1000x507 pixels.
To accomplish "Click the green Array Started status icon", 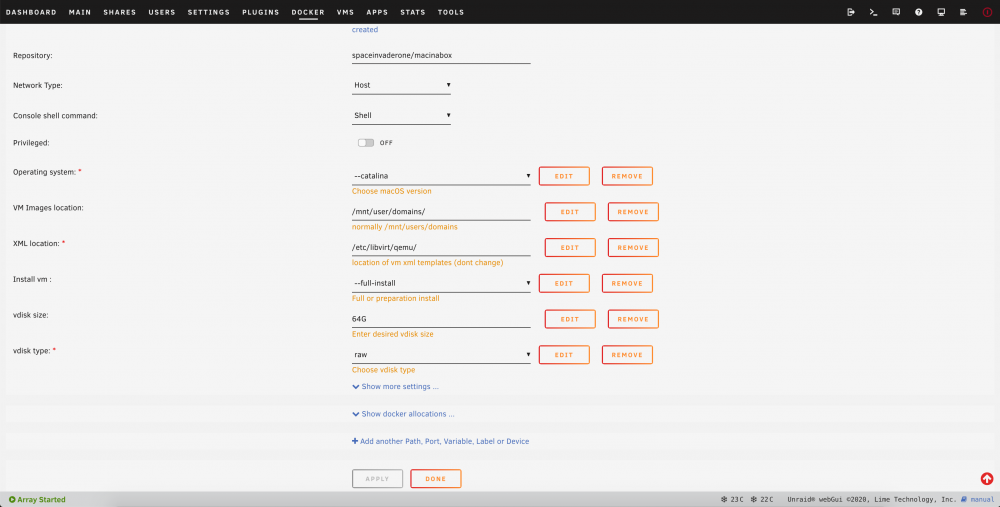I will tap(11, 499).
